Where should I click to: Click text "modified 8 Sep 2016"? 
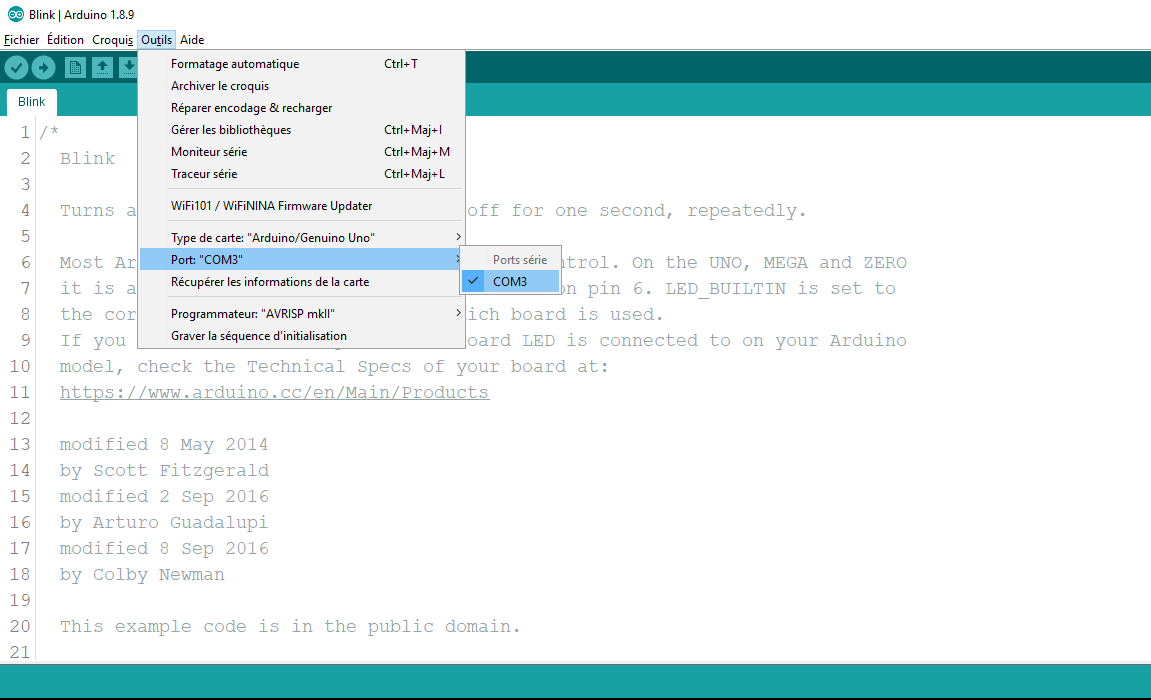coord(164,549)
